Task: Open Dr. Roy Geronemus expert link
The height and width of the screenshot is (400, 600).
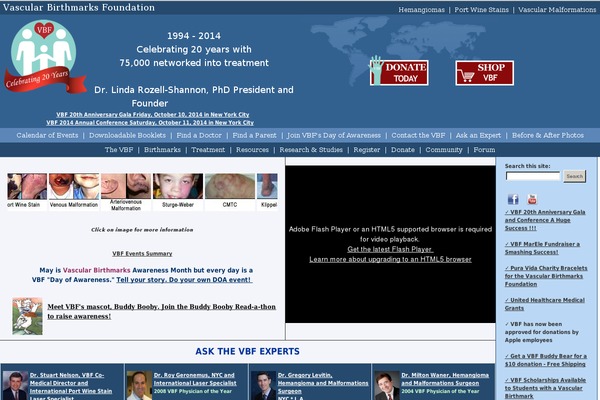Action: pos(195,379)
